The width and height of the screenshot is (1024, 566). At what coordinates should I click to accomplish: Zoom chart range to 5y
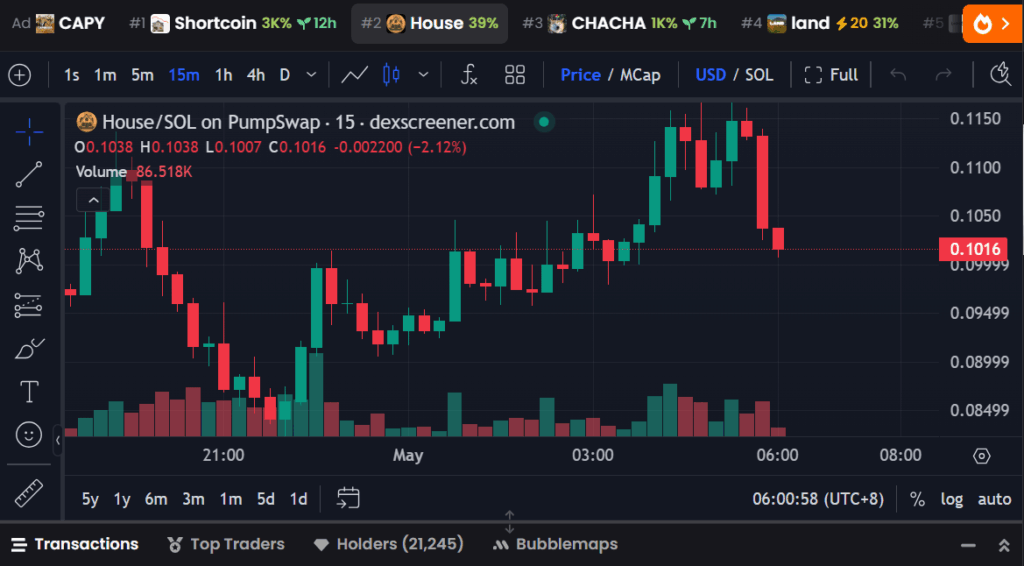(x=90, y=499)
